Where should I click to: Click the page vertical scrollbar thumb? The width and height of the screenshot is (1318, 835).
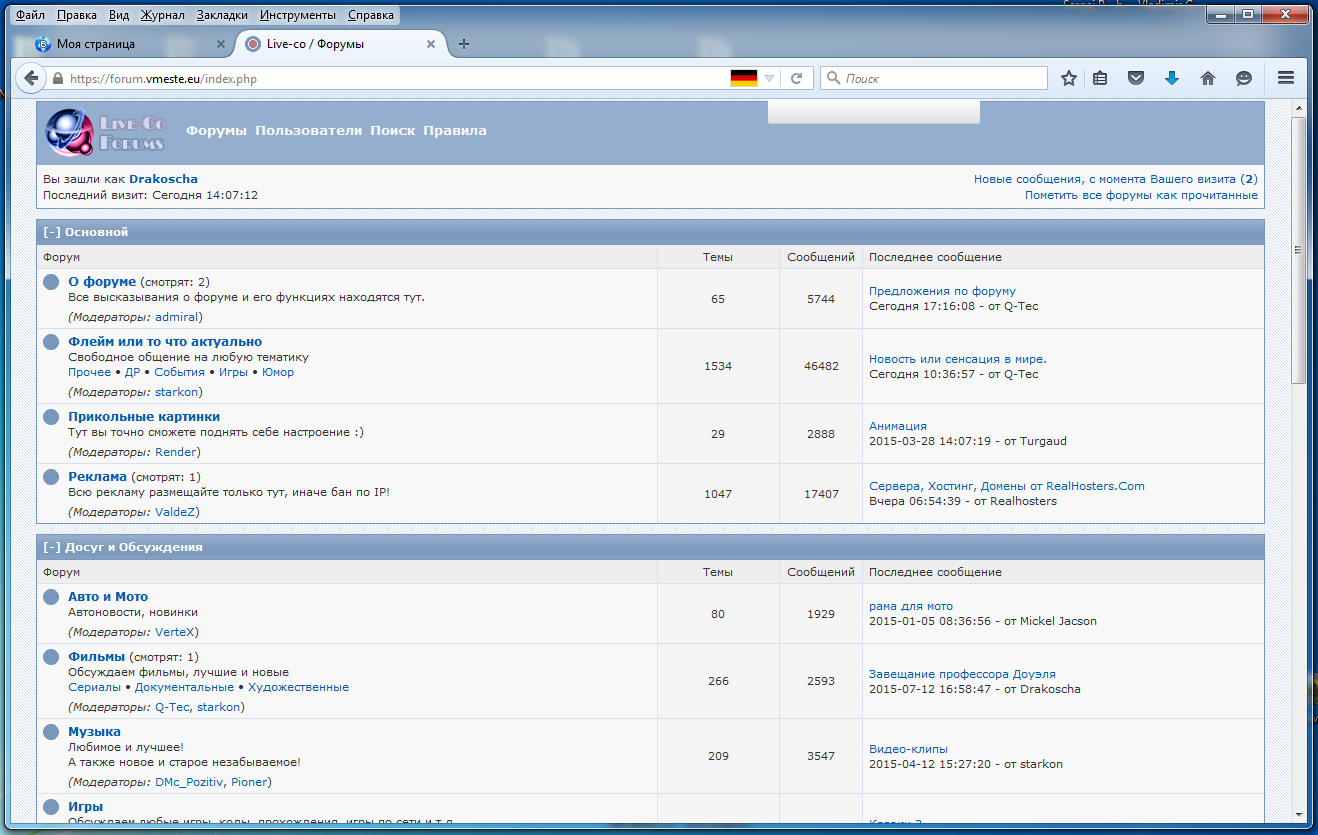1298,250
